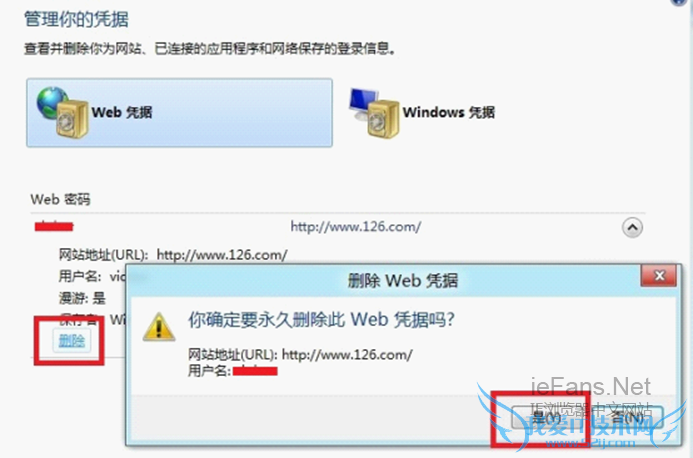Click the redacted username in the credential row
The width and height of the screenshot is (693, 458).
click(54, 226)
